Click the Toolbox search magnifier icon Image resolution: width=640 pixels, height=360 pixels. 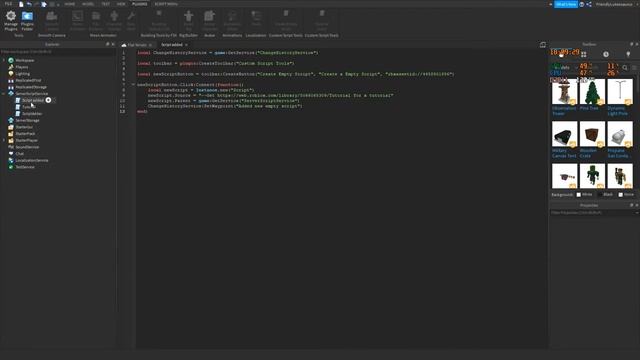click(625, 68)
